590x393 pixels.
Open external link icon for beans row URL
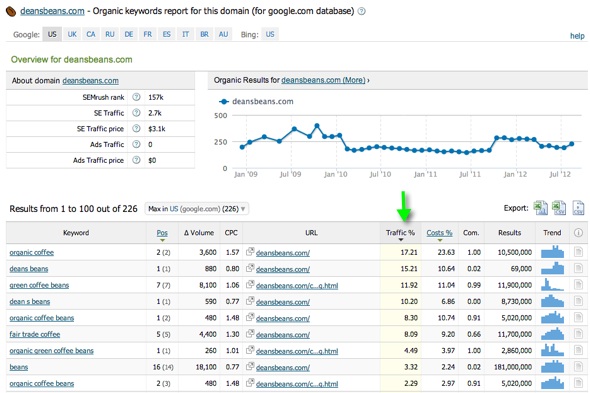(250, 367)
